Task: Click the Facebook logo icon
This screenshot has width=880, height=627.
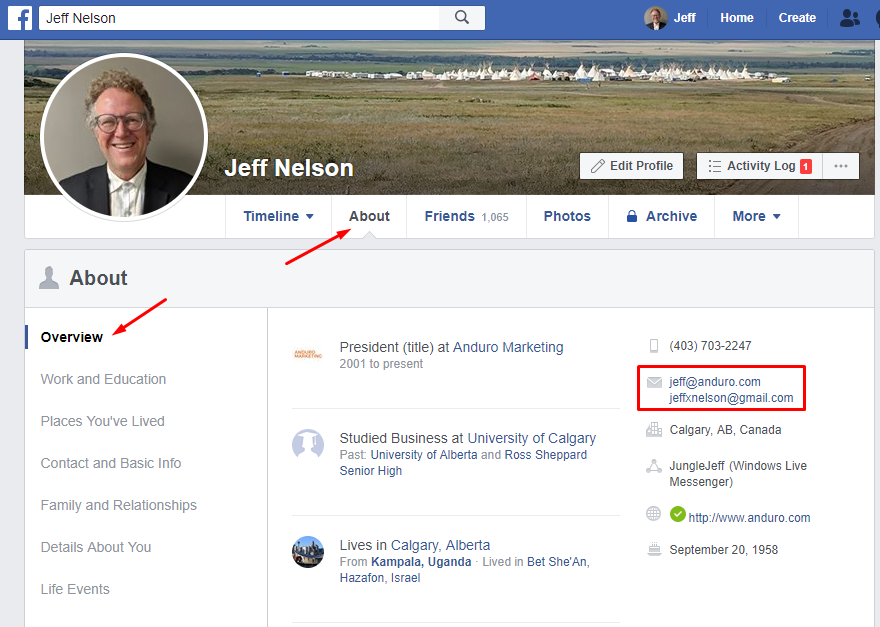Action: 19,17
